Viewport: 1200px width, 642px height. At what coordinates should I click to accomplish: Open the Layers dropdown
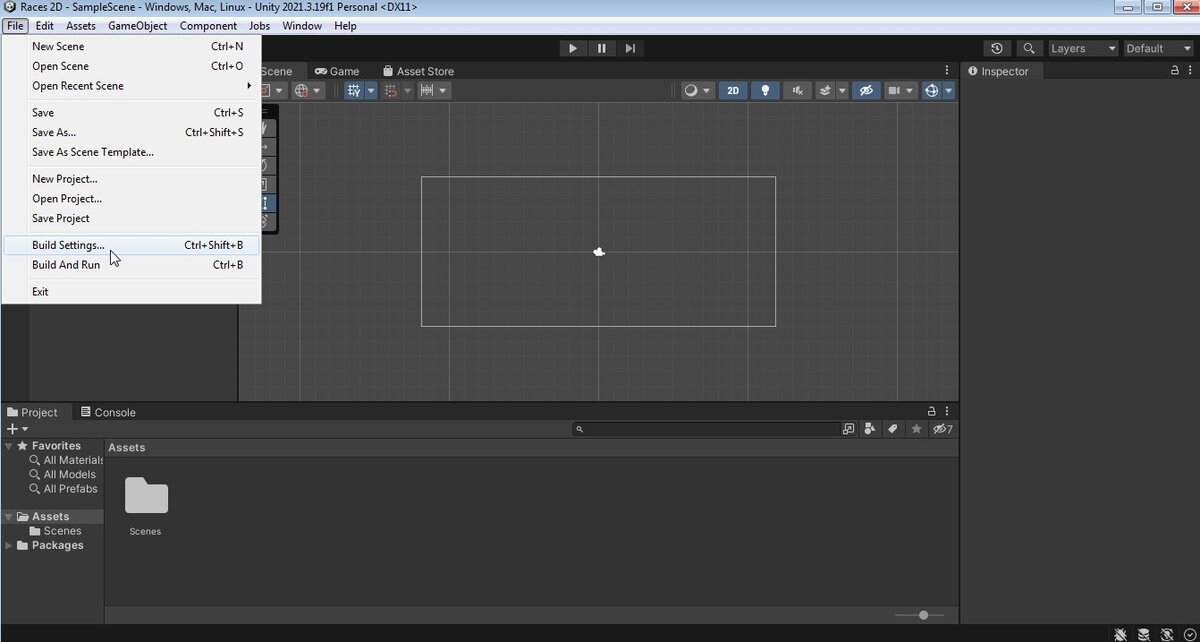1083,48
